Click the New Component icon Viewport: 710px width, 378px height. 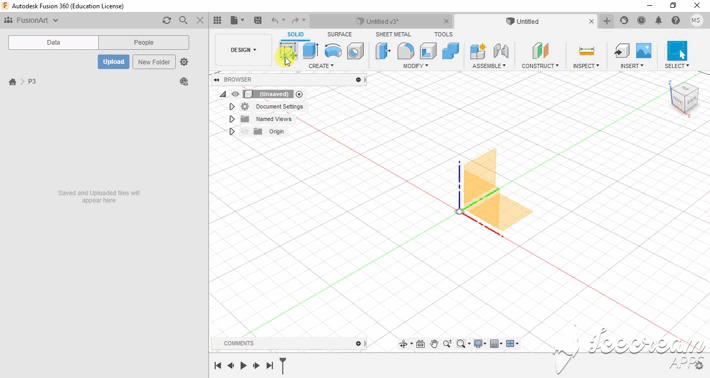478,51
